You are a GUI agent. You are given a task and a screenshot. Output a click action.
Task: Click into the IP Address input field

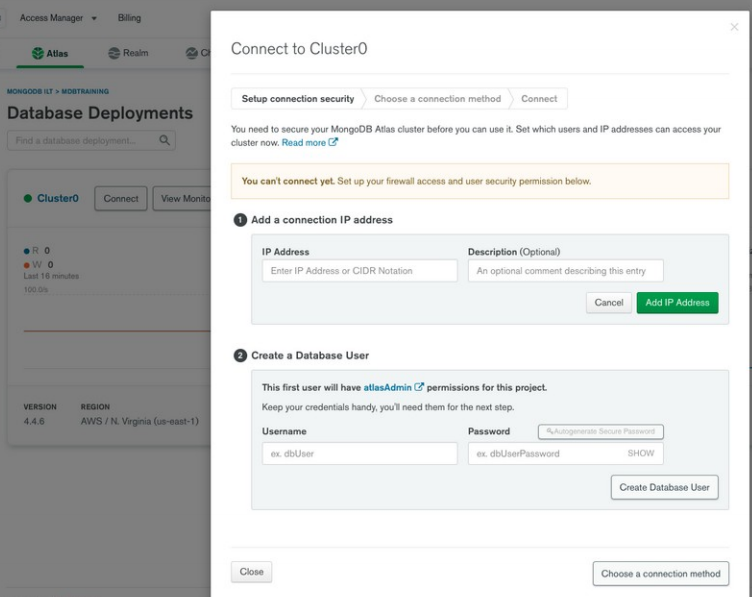(359, 271)
